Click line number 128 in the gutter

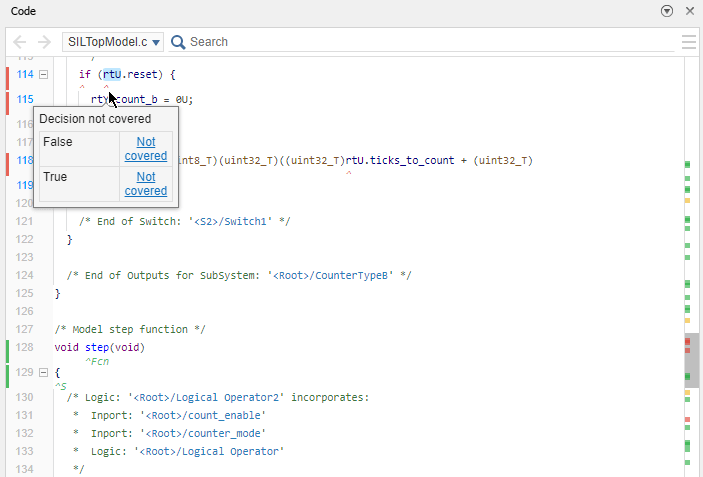25,347
